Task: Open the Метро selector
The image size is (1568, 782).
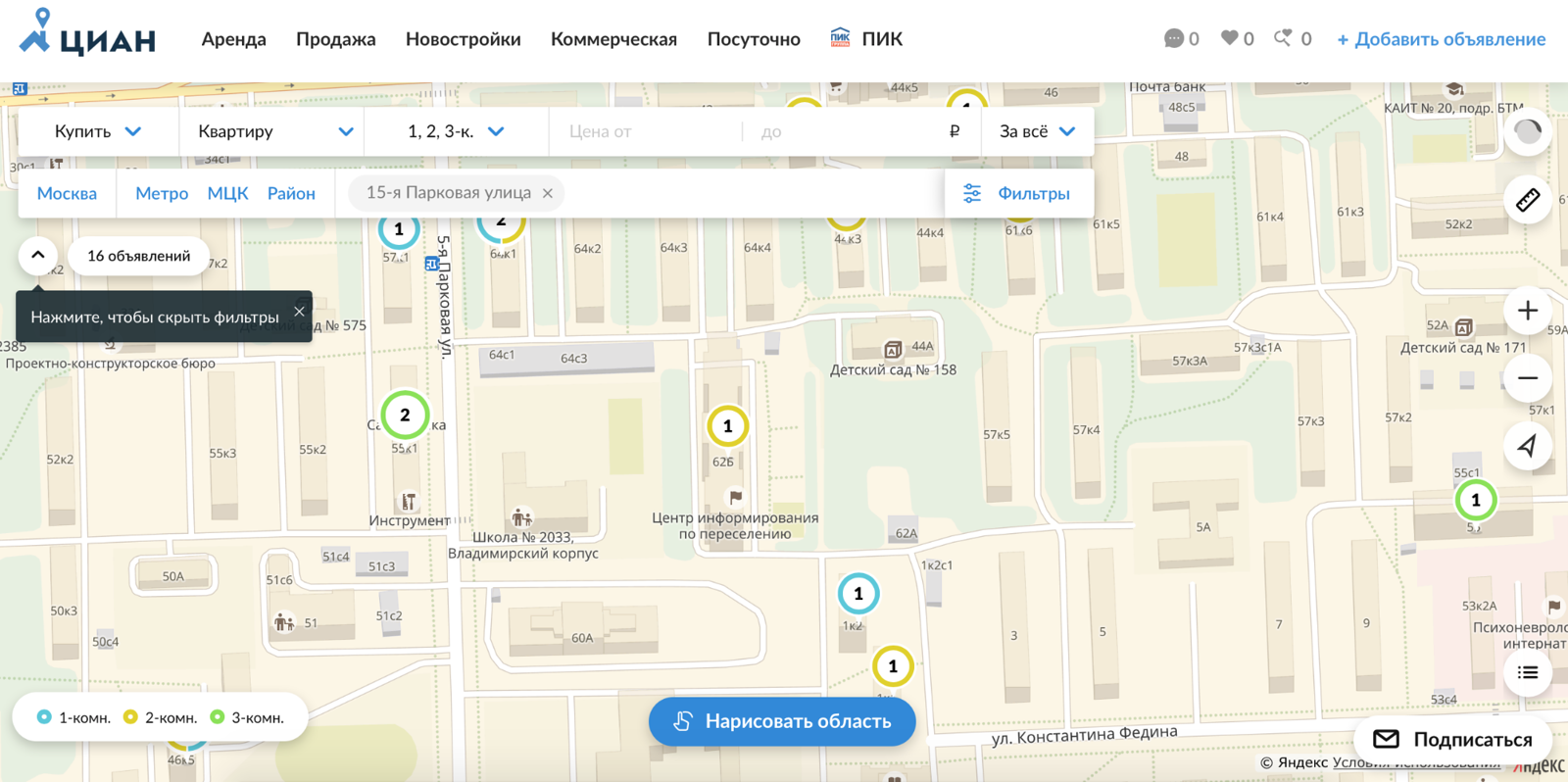Action: [162, 193]
